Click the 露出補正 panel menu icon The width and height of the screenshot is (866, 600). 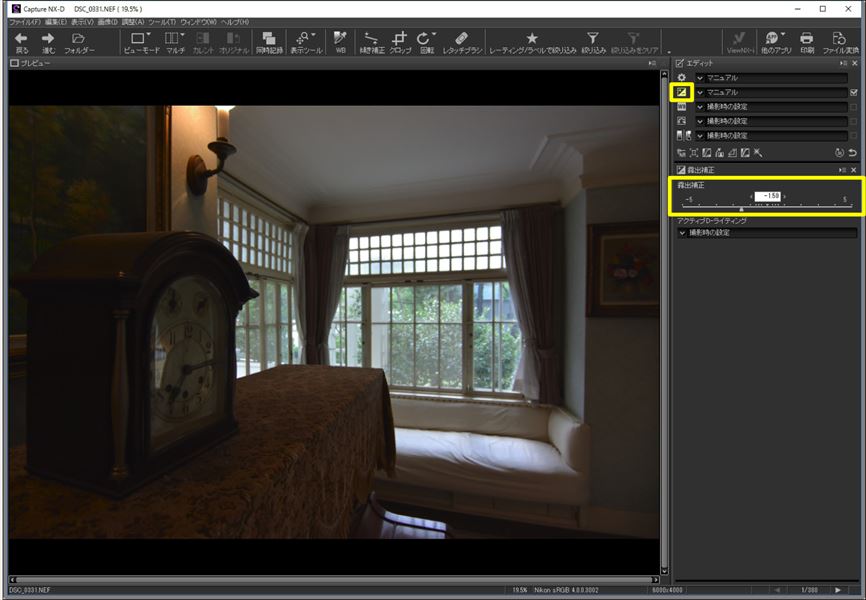[x=843, y=170]
